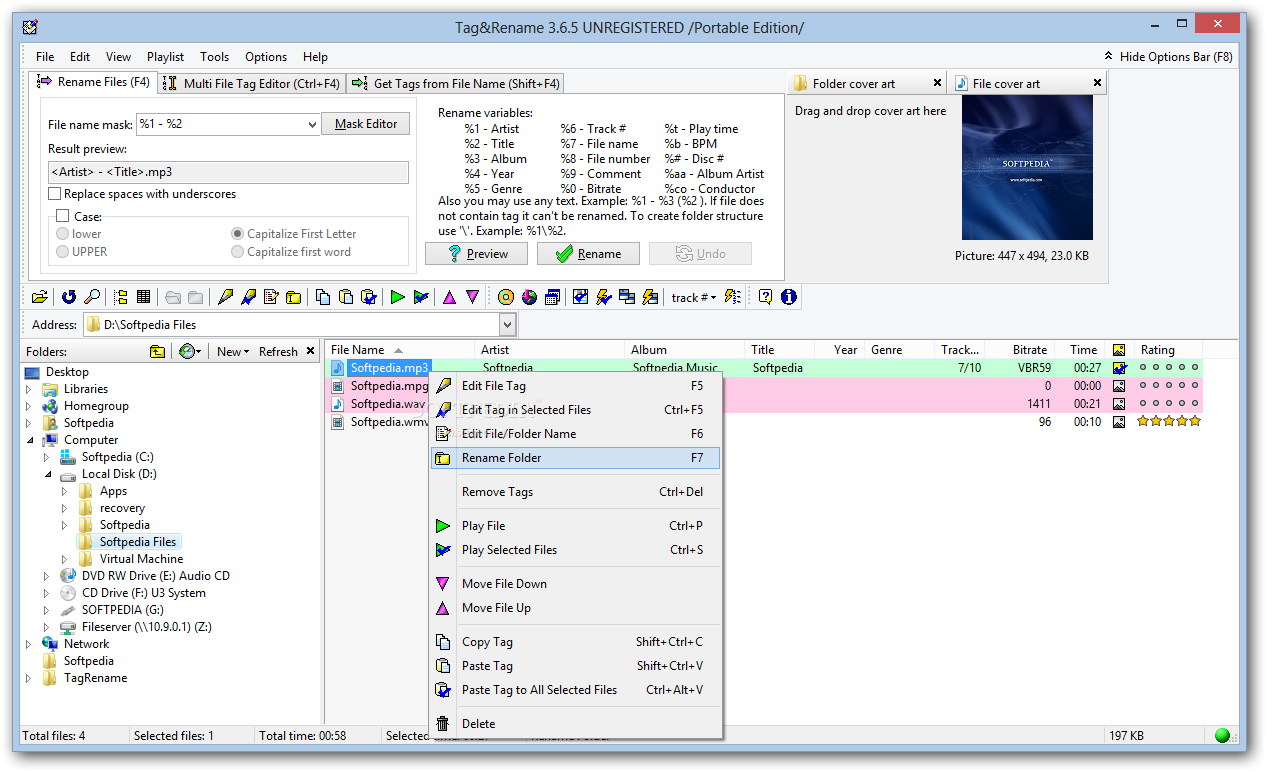Click the toolbar Paste Tag icon
The image size is (1267, 772).
click(x=346, y=297)
